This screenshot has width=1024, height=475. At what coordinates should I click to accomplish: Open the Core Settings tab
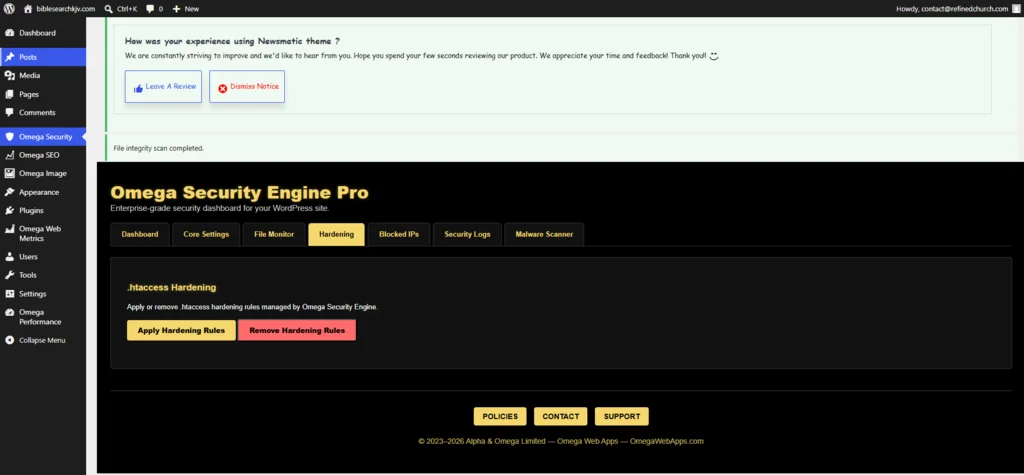coord(206,235)
